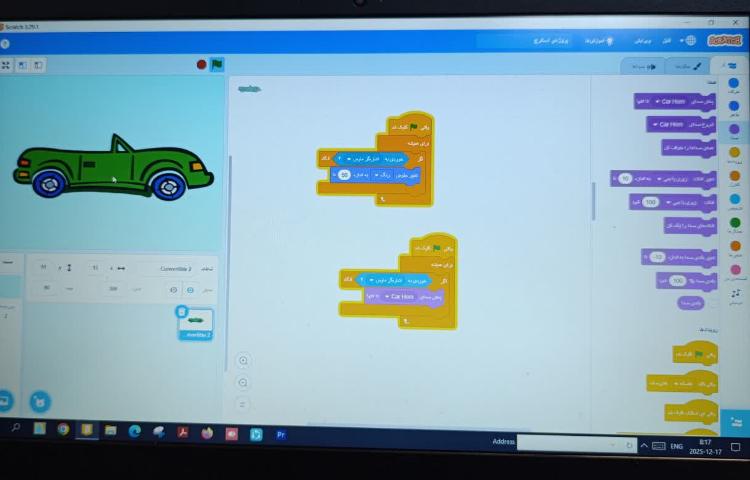Image resolution: width=750 pixels, height=480 pixels.
Task: Reset workspace zoom with the equals button
Action: coord(243,404)
